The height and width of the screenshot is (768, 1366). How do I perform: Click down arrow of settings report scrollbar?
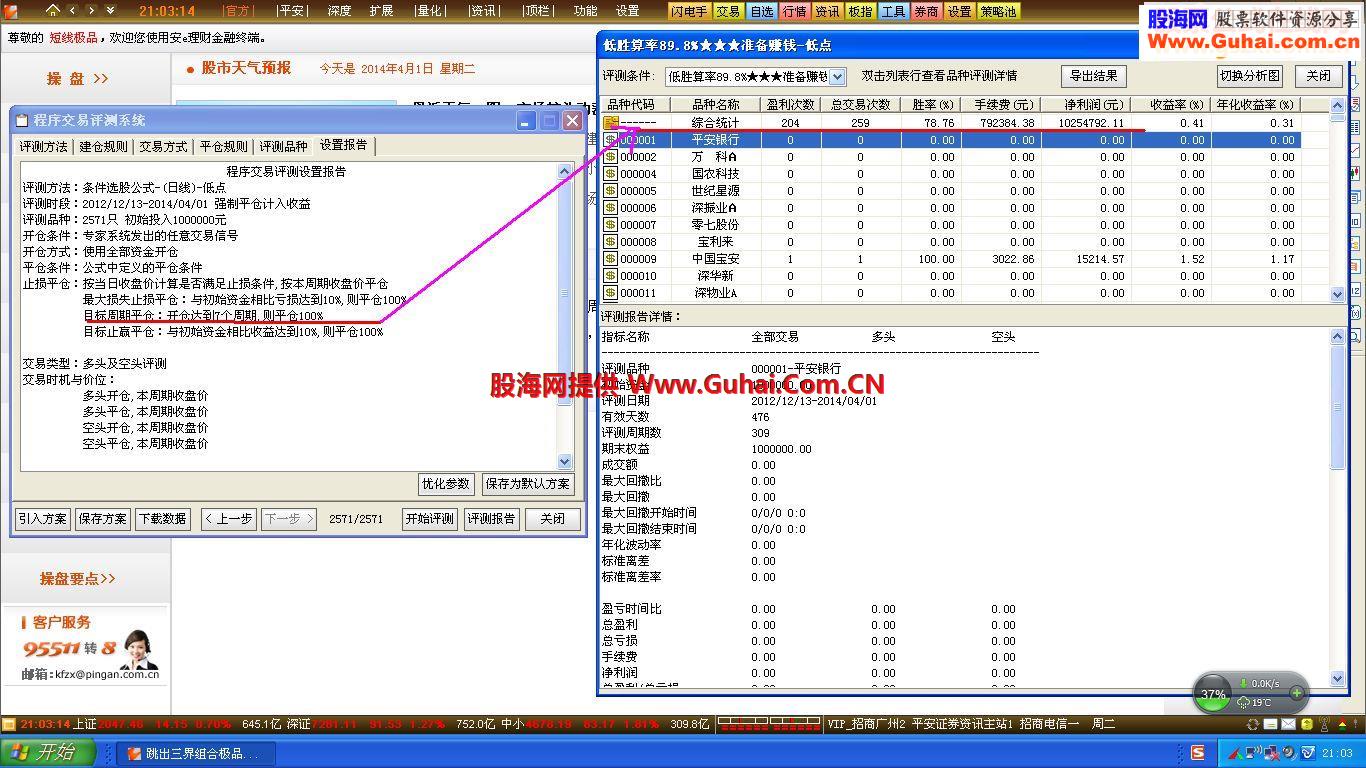[x=565, y=462]
